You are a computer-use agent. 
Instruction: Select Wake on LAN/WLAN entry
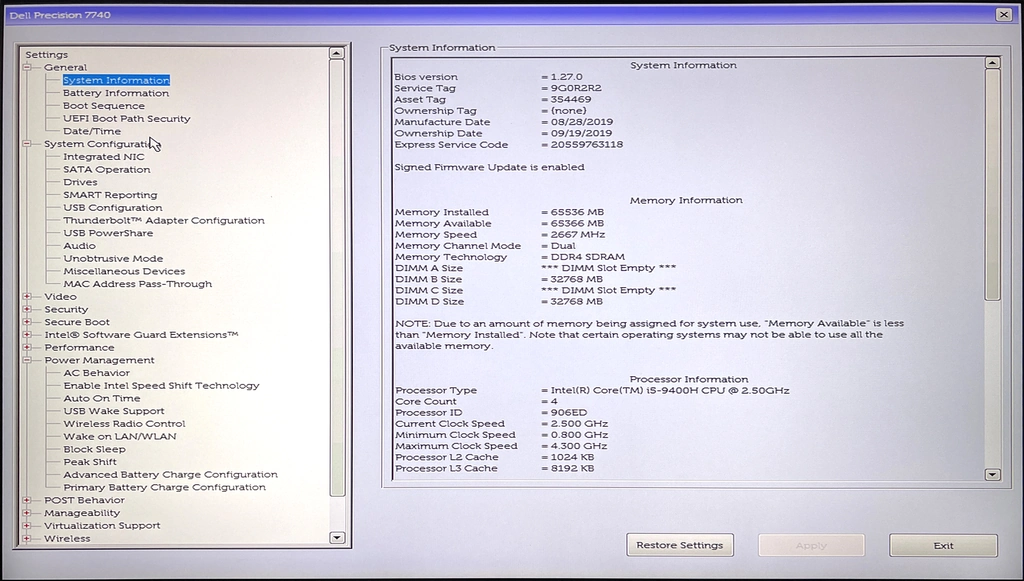pos(120,436)
